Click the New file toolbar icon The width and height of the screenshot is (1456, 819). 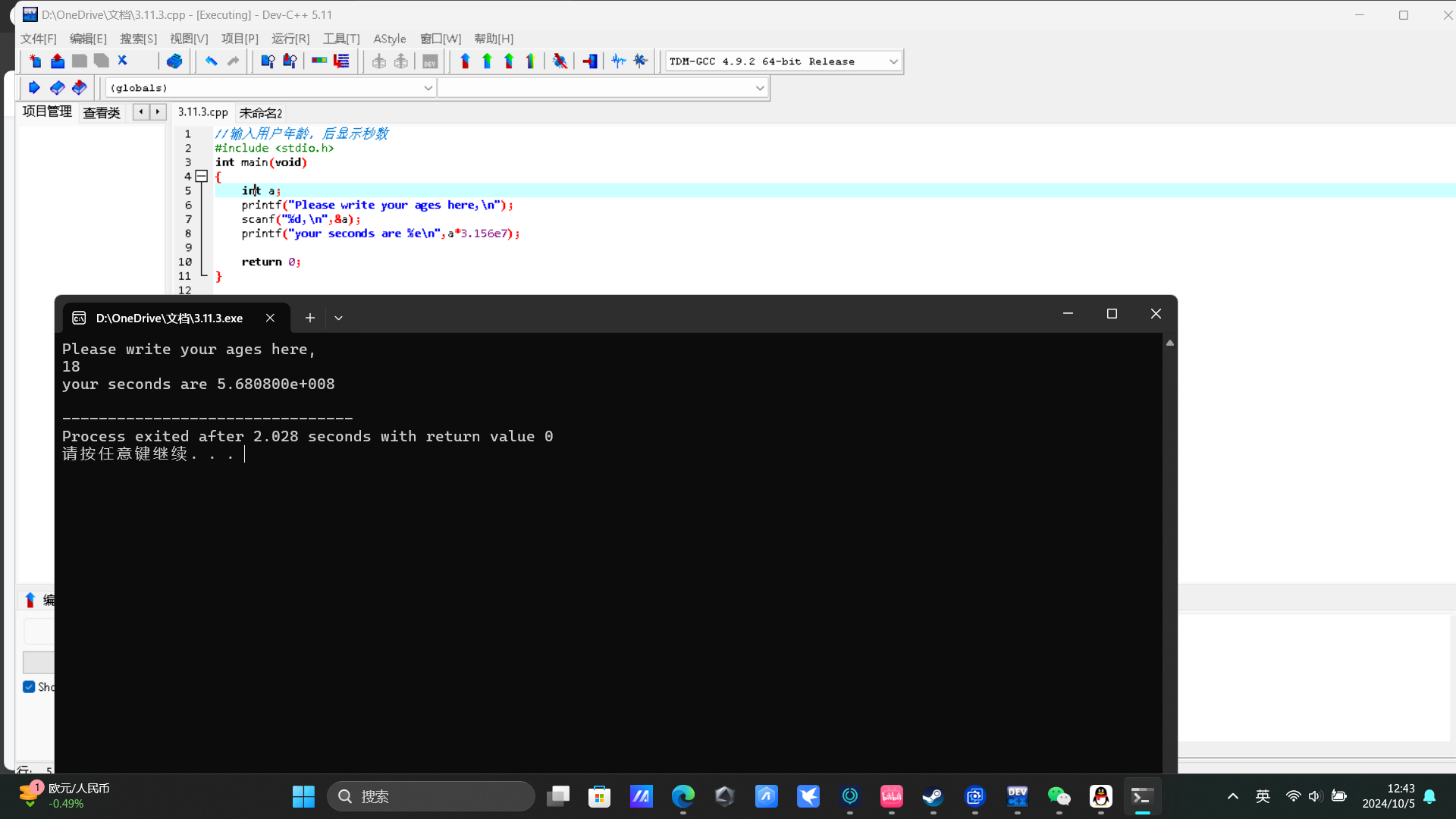[35, 61]
